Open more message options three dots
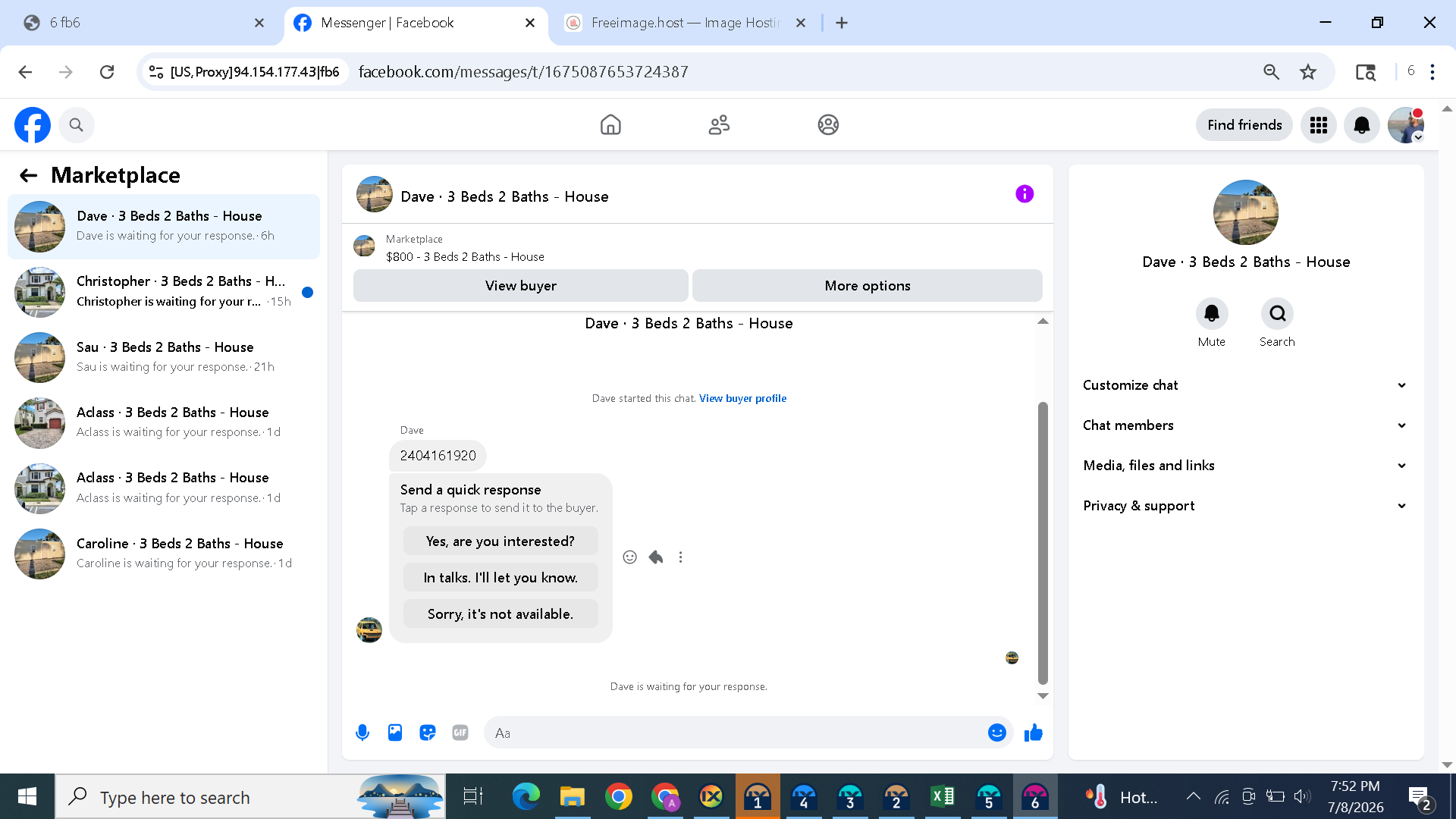Image resolution: width=1456 pixels, height=819 pixels. point(681,557)
